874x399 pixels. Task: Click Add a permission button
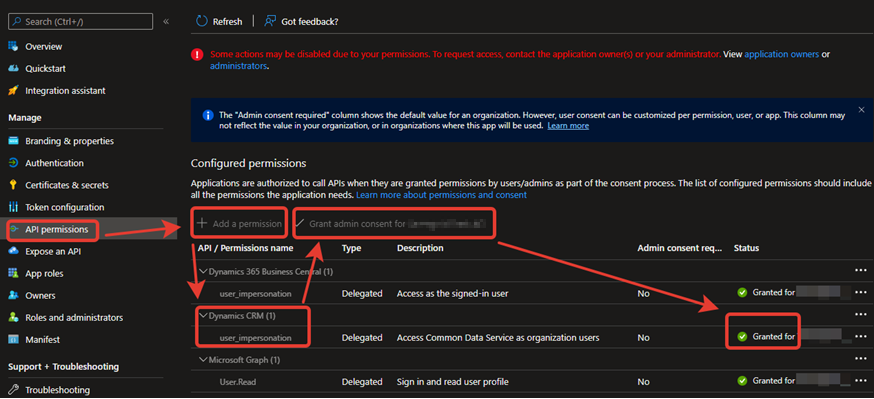click(240, 223)
